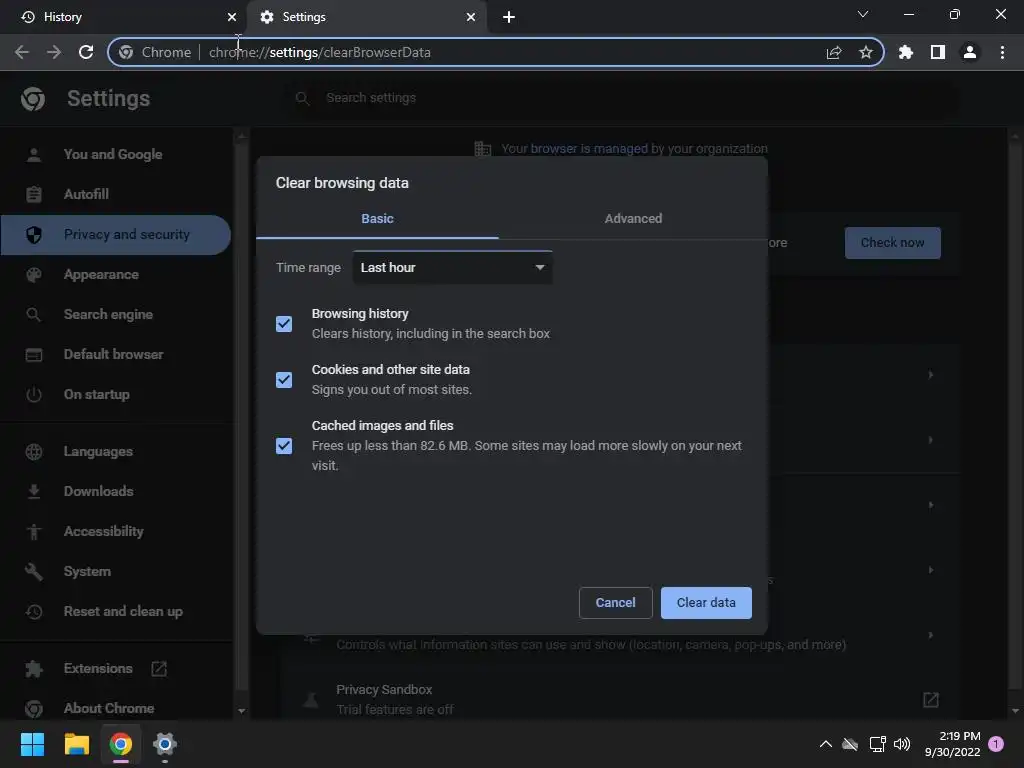Open managed by your organization link

tap(589, 149)
